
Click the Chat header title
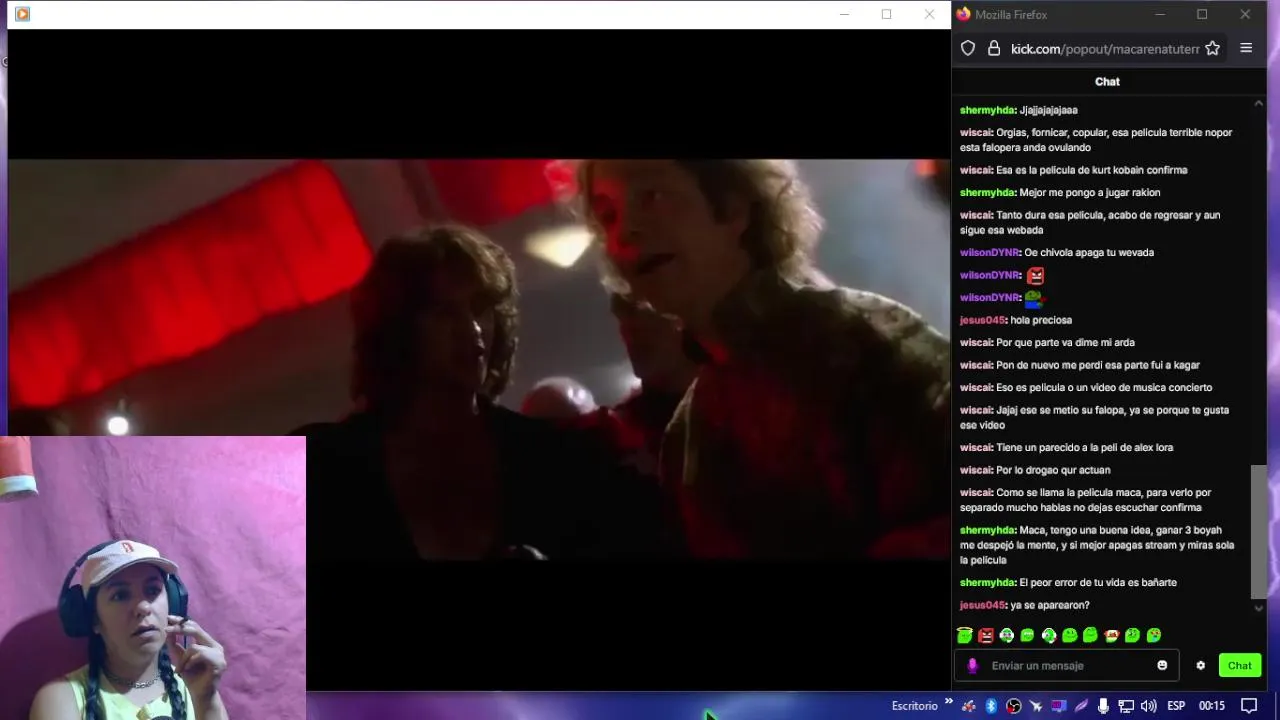[x=1107, y=82]
